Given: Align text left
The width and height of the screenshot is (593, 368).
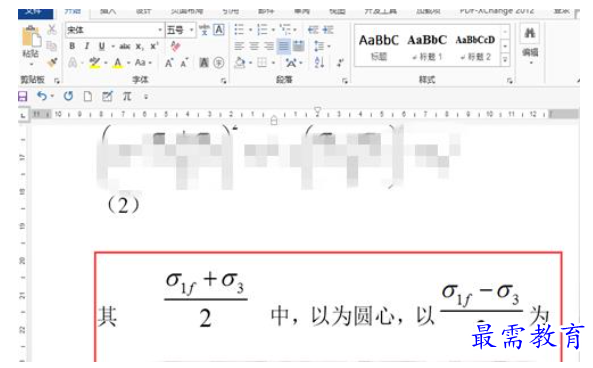Looking at the screenshot, I should [x=239, y=46].
